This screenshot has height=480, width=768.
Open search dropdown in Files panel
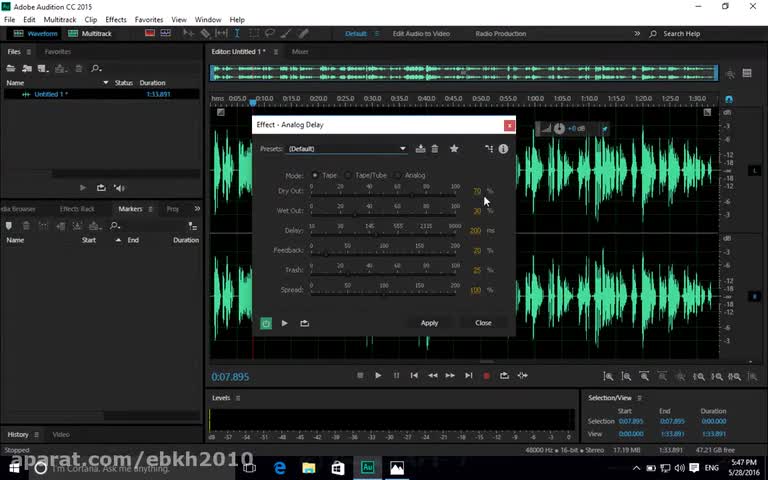(x=96, y=69)
